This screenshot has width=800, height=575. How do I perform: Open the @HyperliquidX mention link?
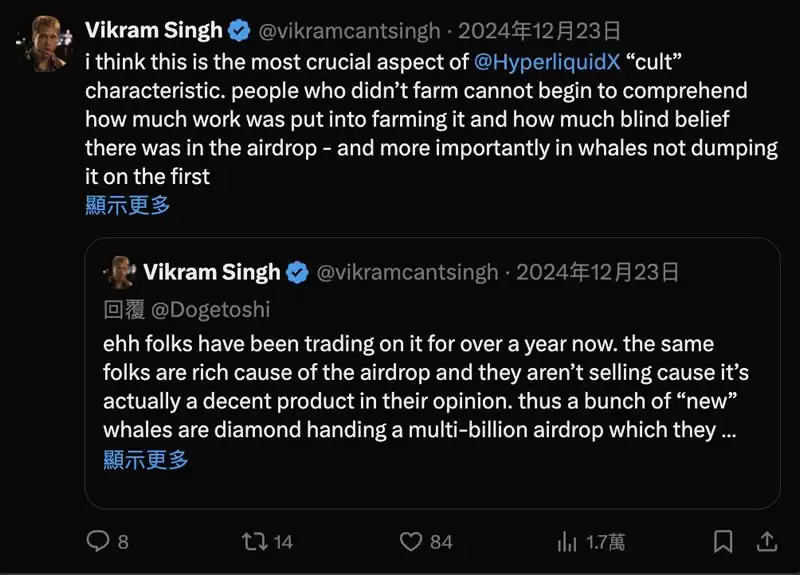coord(546,61)
